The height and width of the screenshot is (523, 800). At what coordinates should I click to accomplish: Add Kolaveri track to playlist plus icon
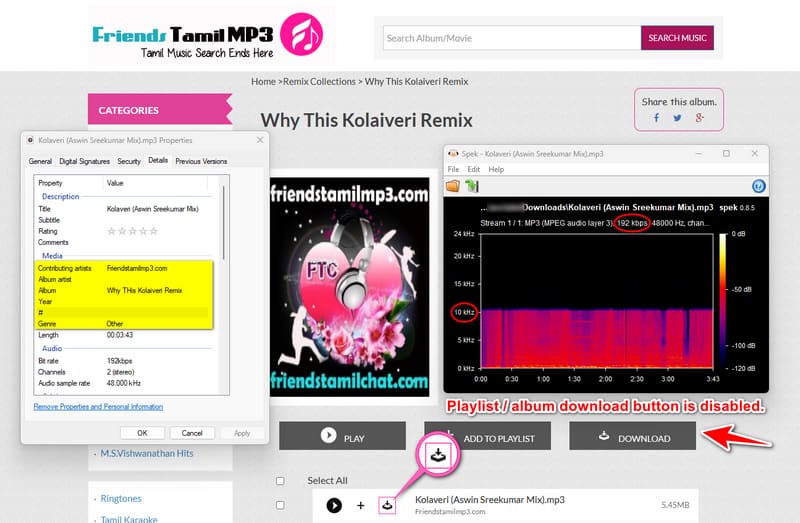pos(361,505)
